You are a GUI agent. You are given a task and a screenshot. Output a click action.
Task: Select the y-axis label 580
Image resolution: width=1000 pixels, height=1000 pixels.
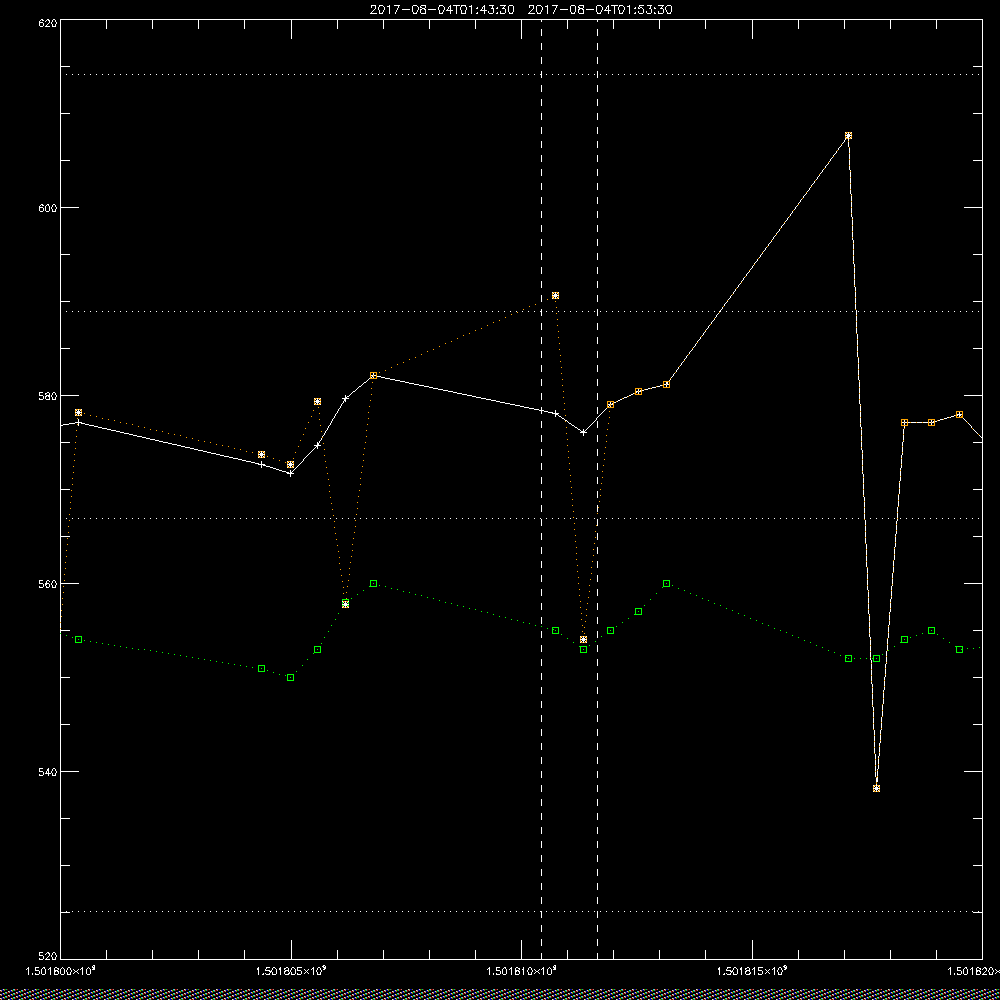point(48,396)
